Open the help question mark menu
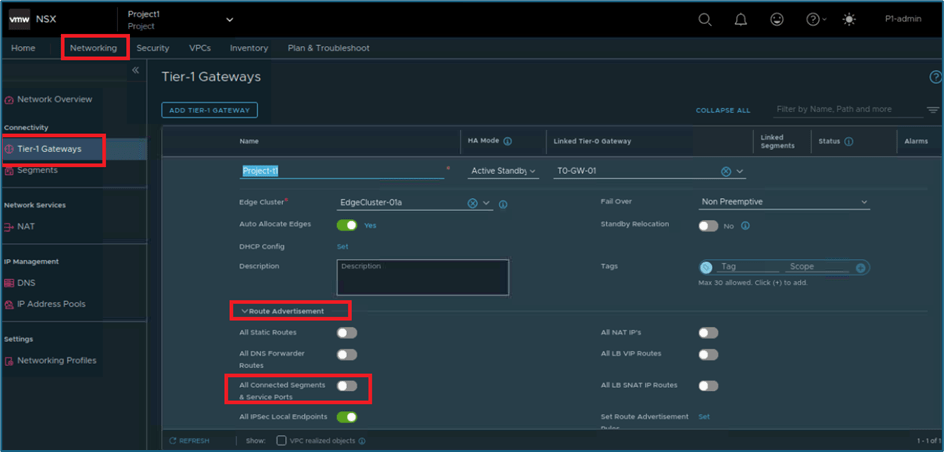 coord(815,19)
